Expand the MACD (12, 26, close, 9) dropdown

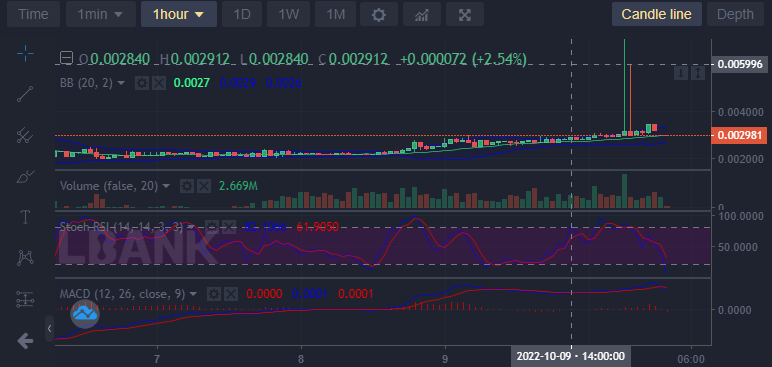[193, 295]
